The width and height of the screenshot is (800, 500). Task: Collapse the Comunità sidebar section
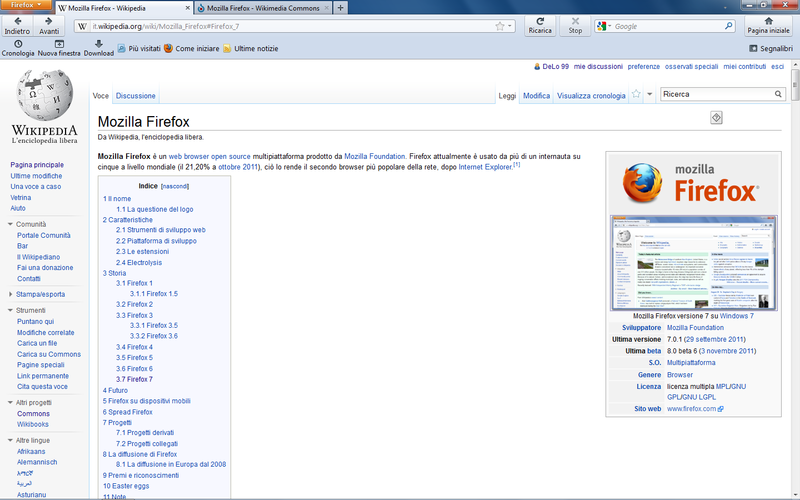pos(10,224)
